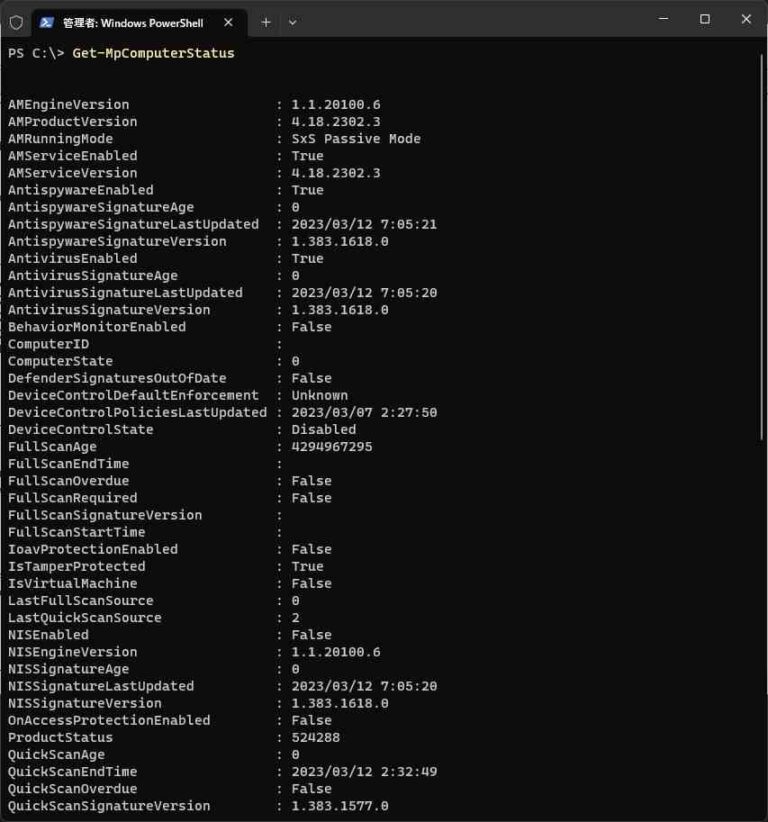Close the terminal window
The image size is (768, 822).
(746, 19)
